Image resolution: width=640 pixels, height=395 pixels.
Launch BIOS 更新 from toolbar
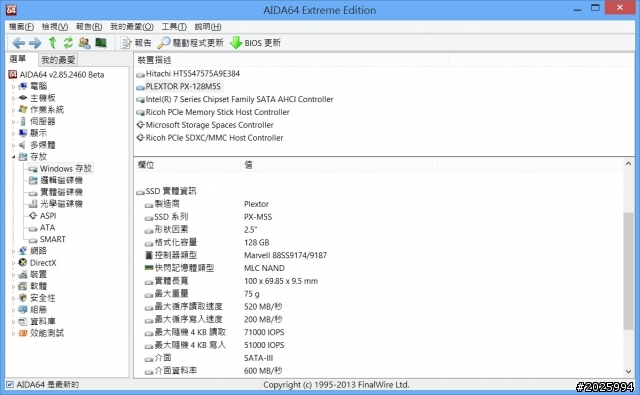click(256, 42)
